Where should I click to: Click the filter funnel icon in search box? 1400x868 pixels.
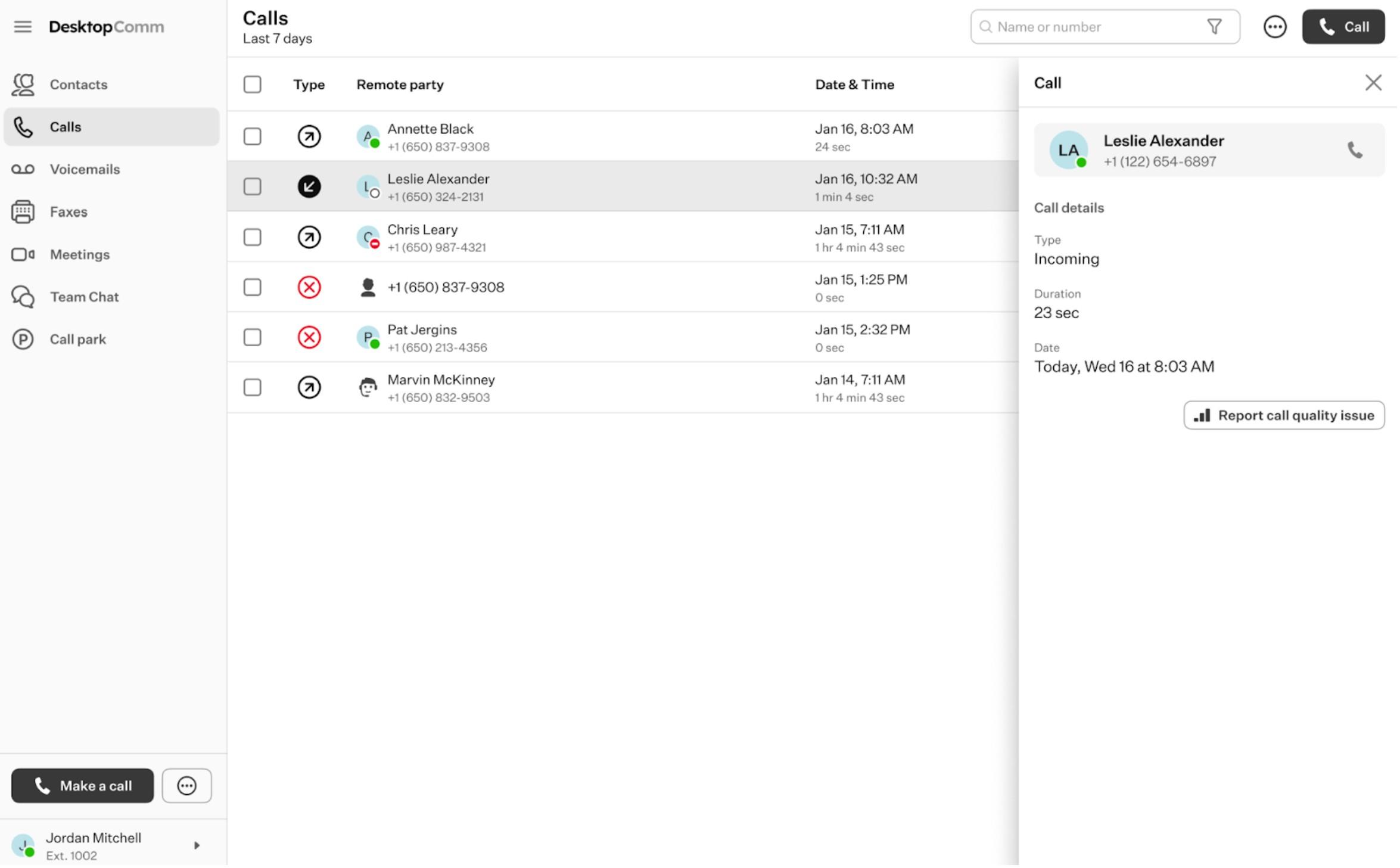[x=1214, y=27]
